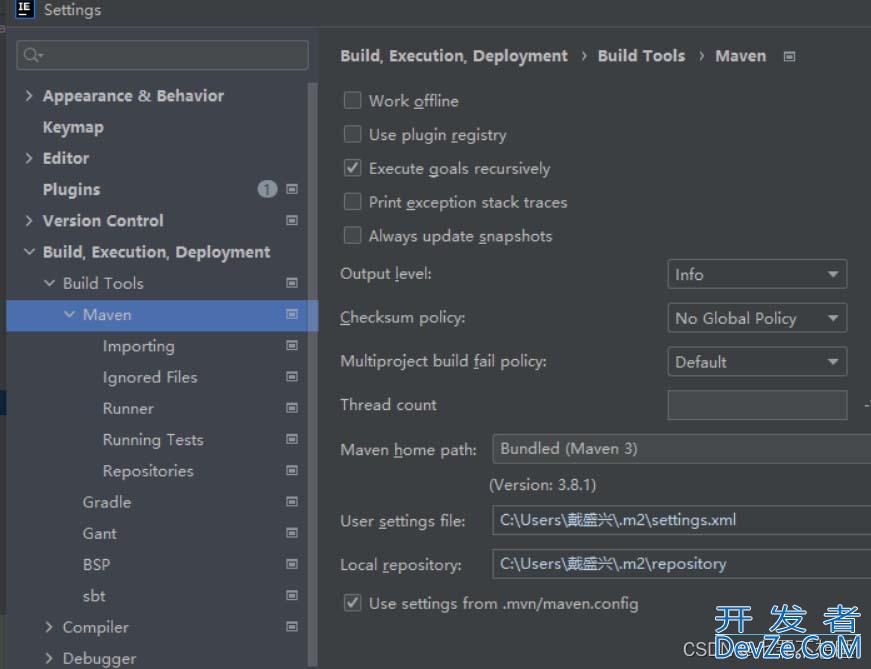Collapse the Build Tools node
This screenshot has width=871, height=669.
pyautogui.click(x=49, y=283)
